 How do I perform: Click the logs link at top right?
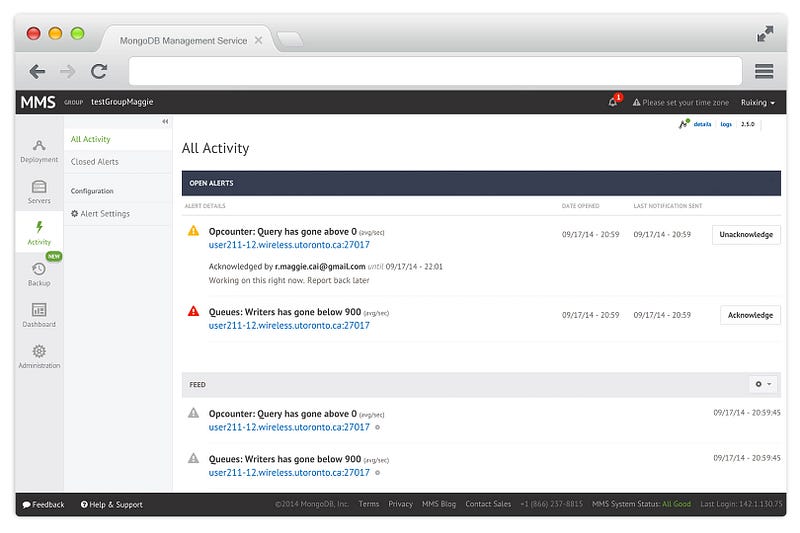tap(726, 124)
